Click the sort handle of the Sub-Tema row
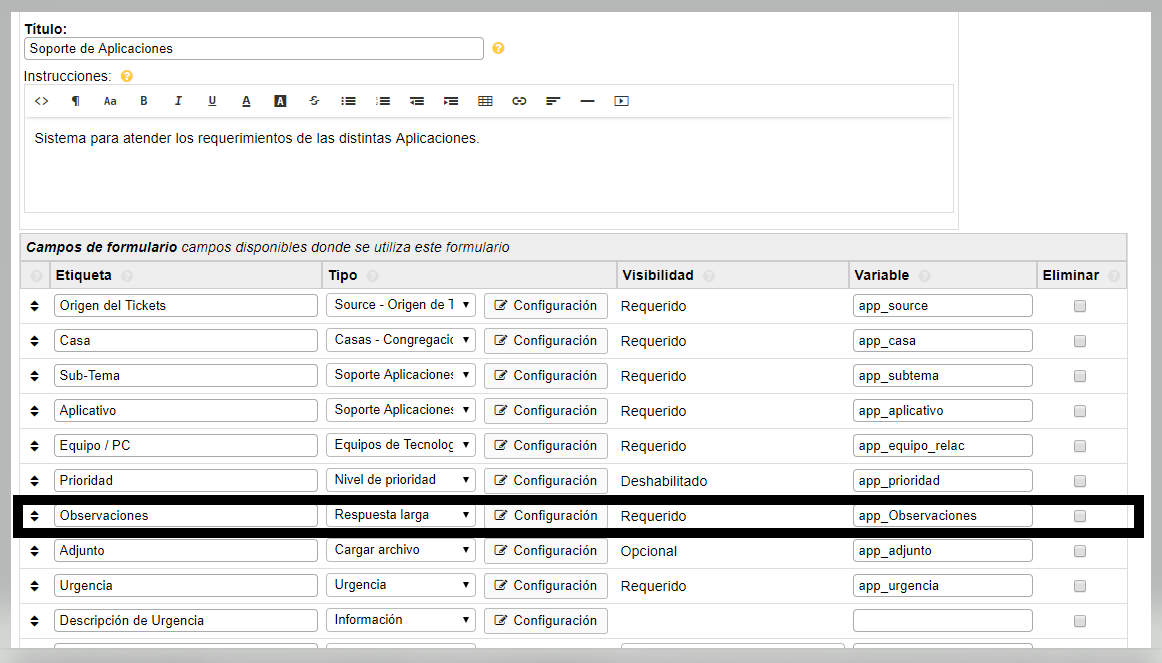Screen dimensions: 1162x663 pyautogui.click(x=35, y=376)
